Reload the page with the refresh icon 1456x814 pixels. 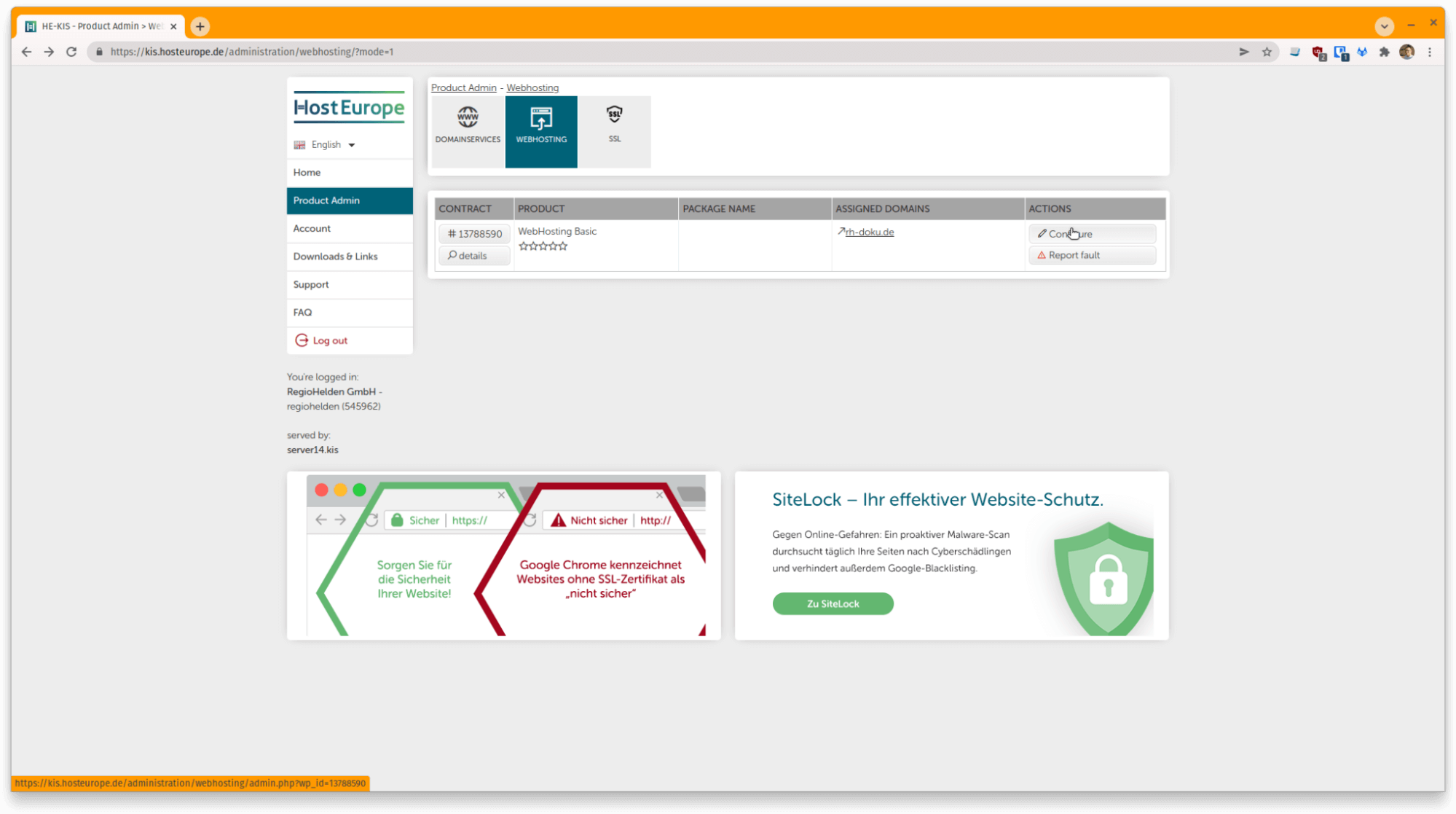71,52
